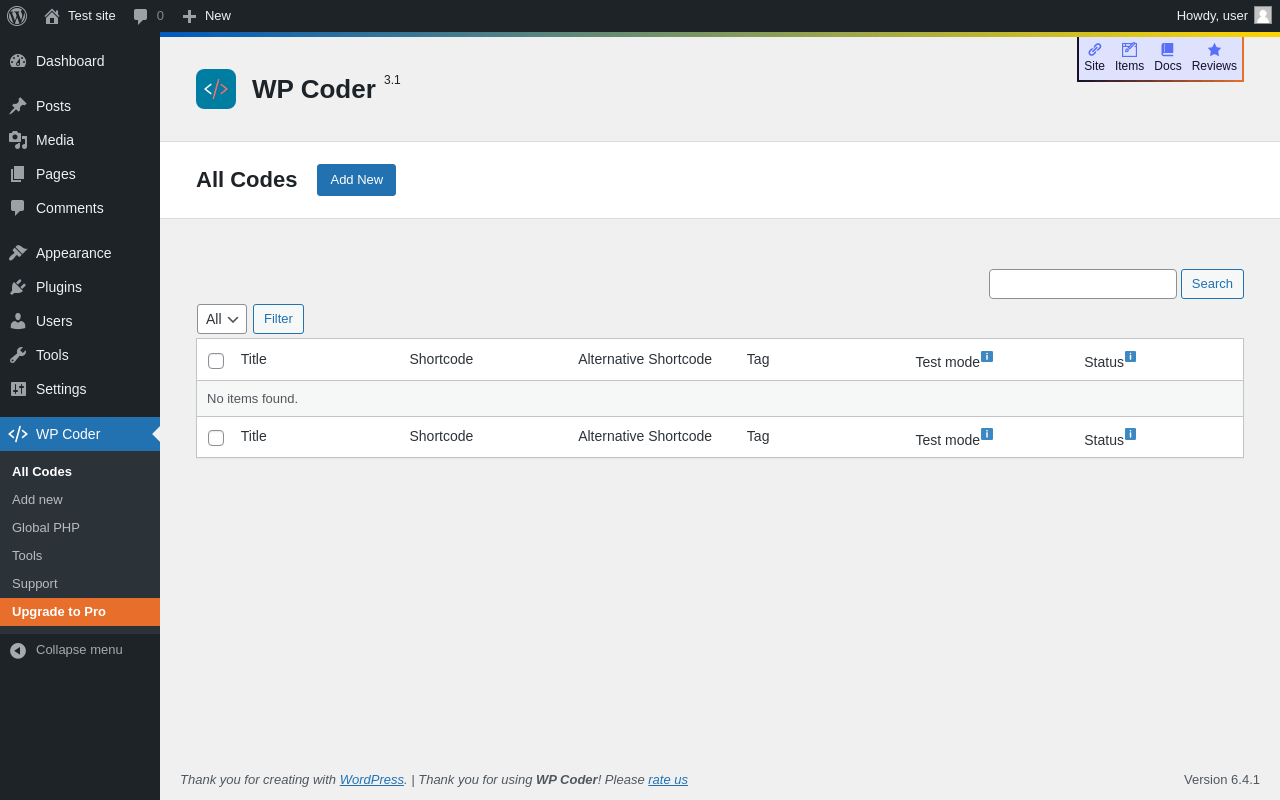This screenshot has height=800, width=1280.
Task: Sort by Title in table header
Action: tap(254, 359)
